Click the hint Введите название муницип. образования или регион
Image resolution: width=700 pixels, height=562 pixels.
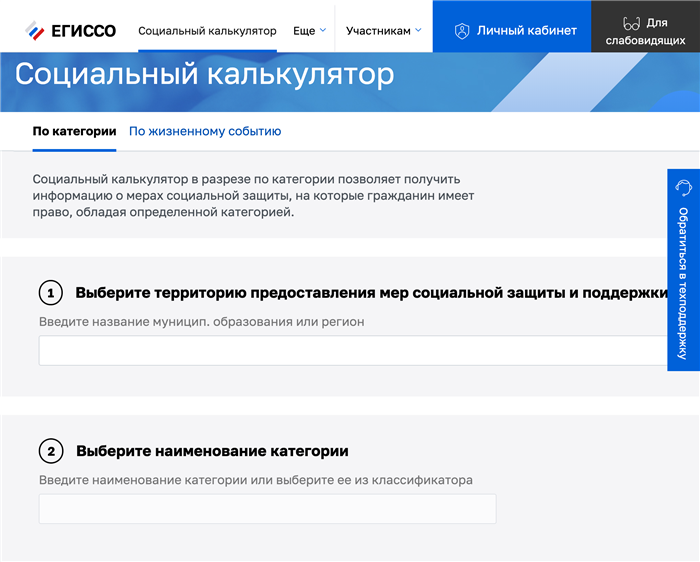click(201, 322)
